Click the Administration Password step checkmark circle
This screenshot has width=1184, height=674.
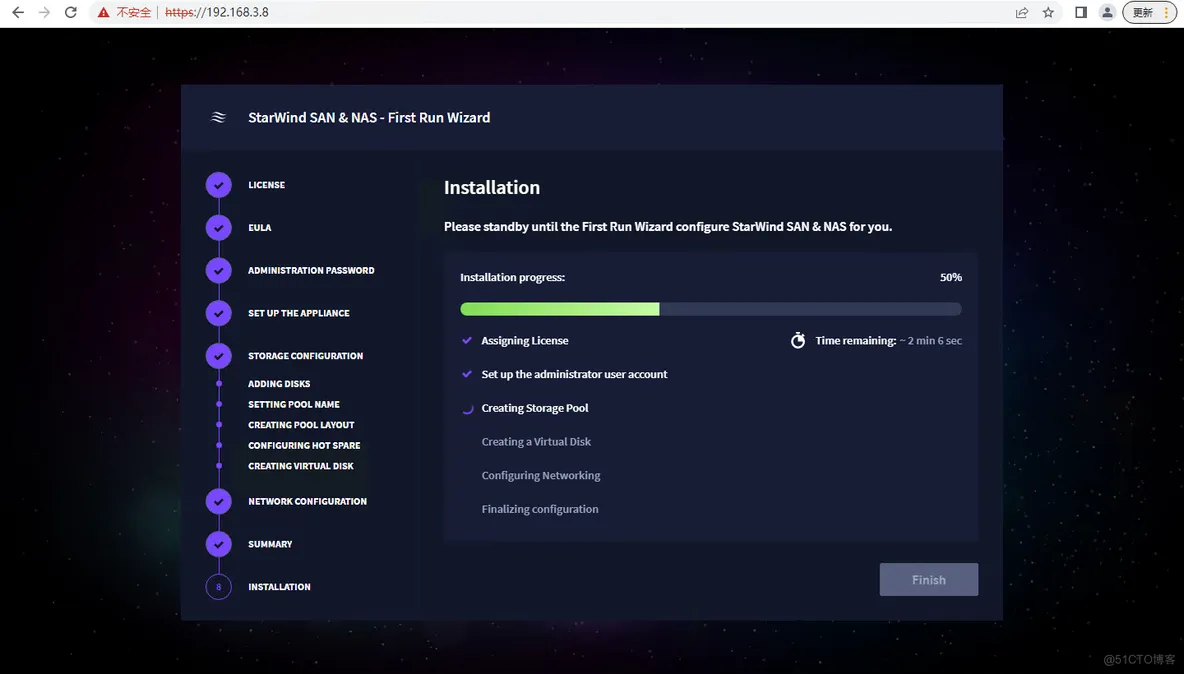[x=219, y=270]
